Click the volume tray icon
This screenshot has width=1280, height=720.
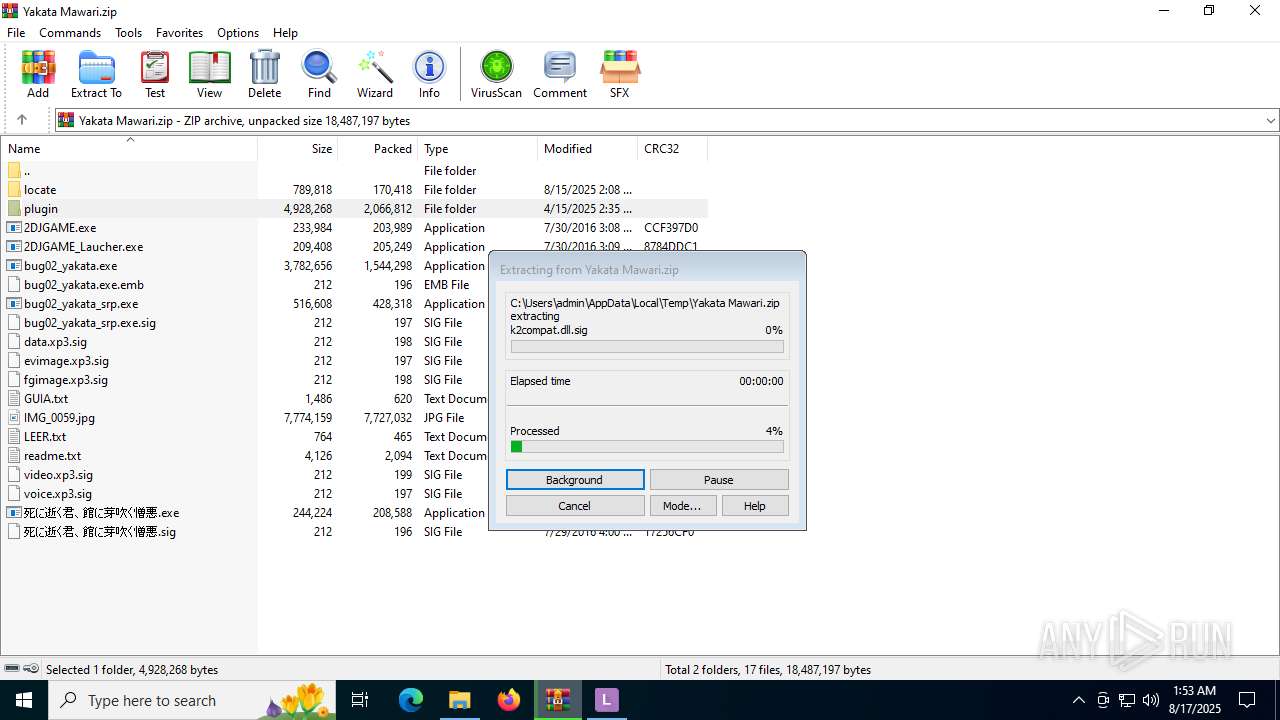point(1151,700)
